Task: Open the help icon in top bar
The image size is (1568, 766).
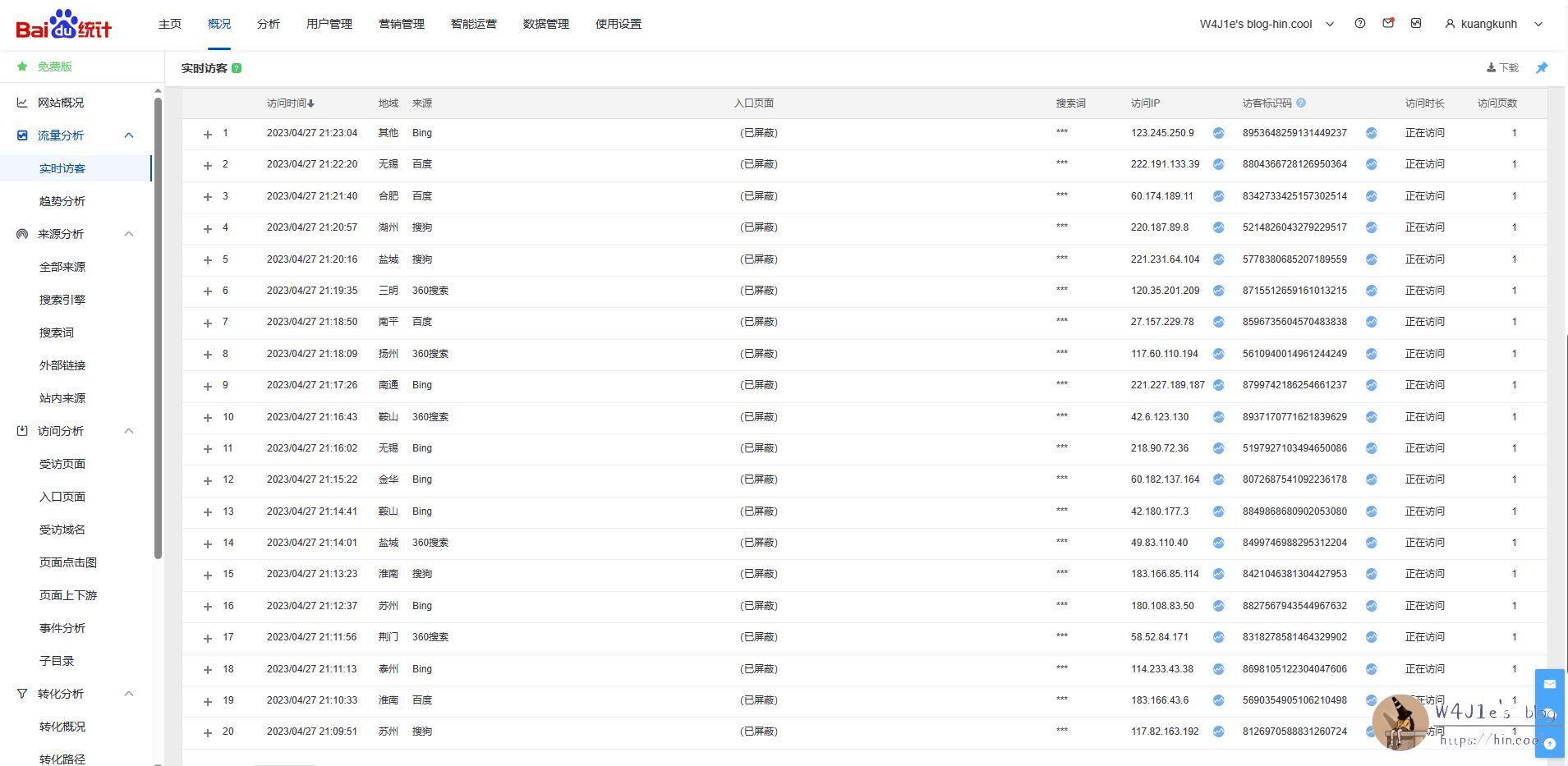Action: point(1360,24)
